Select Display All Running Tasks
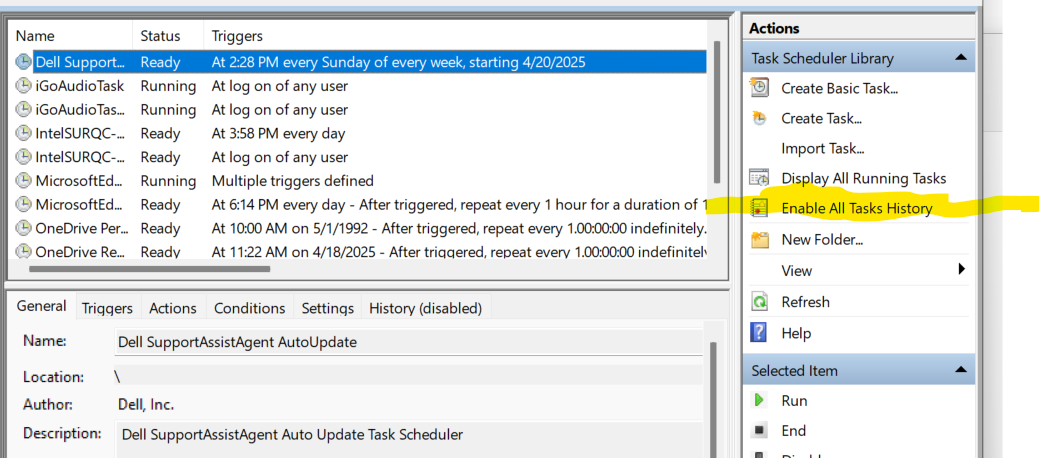Image resolution: width=1041 pixels, height=458 pixels. (x=863, y=179)
